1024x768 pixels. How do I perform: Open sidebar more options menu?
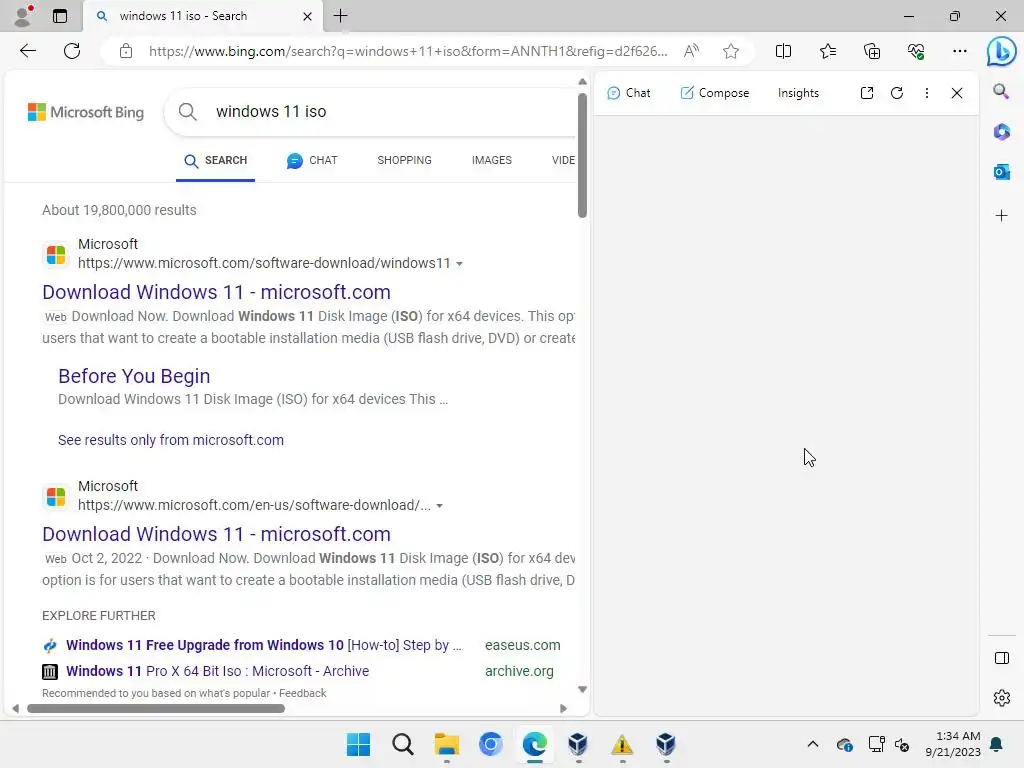pyautogui.click(x=927, y=93)
